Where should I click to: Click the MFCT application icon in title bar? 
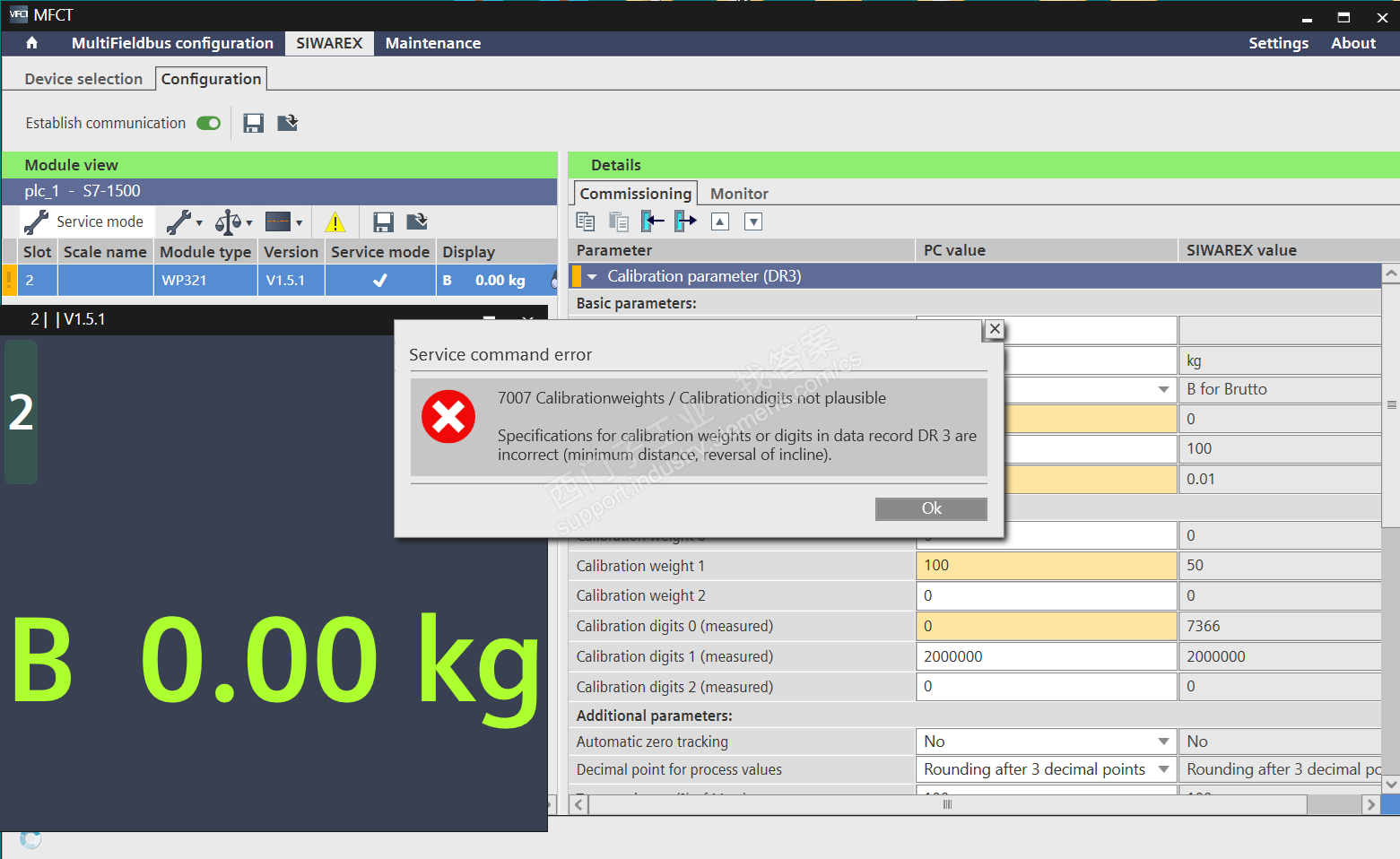point(18,14)
